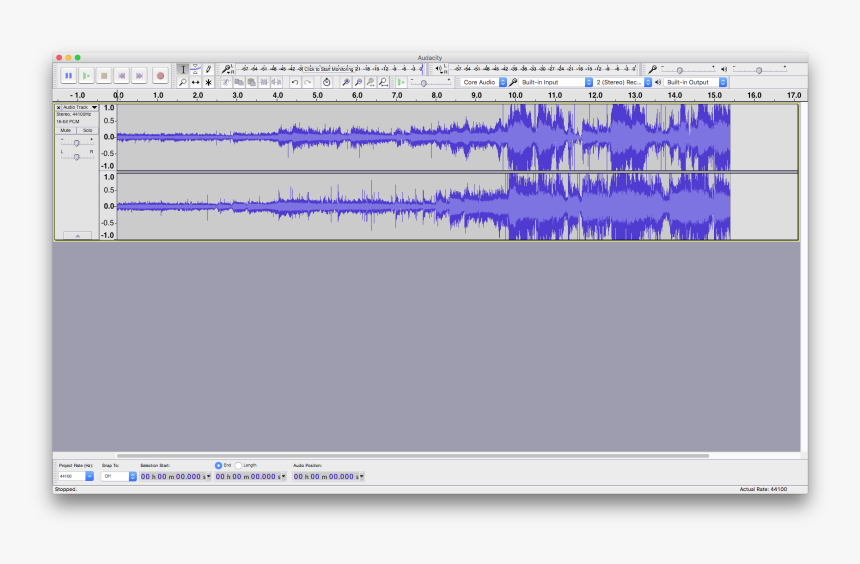Select the Zoom magnifier tool
Image resolution: width=860 pixels, height=564 pixels.
click(x=183, y=82)
